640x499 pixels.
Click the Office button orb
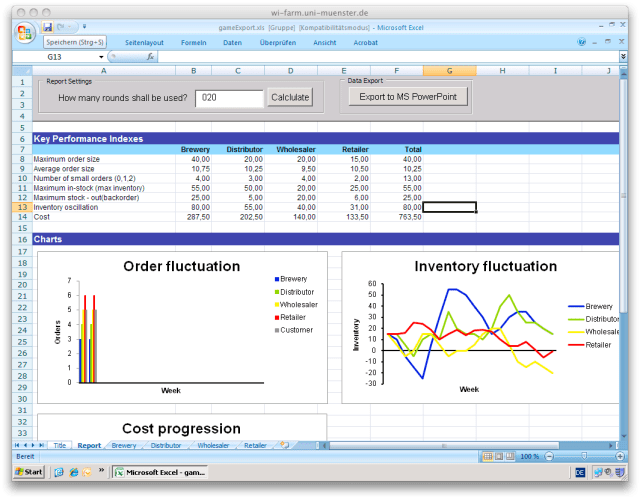pos(24,32)
